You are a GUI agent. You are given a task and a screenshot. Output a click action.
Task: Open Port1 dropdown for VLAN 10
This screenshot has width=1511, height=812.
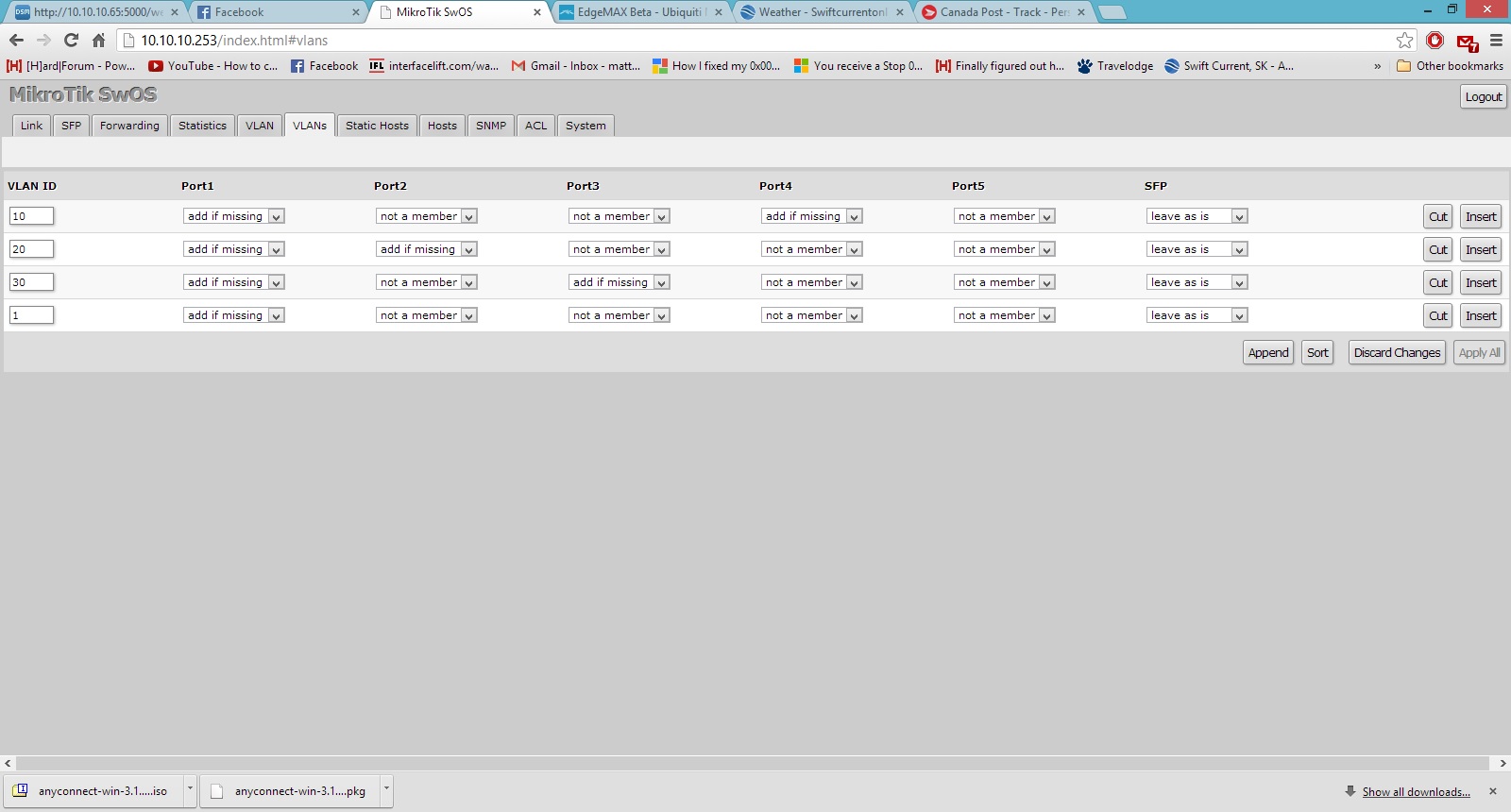[233, 216]
